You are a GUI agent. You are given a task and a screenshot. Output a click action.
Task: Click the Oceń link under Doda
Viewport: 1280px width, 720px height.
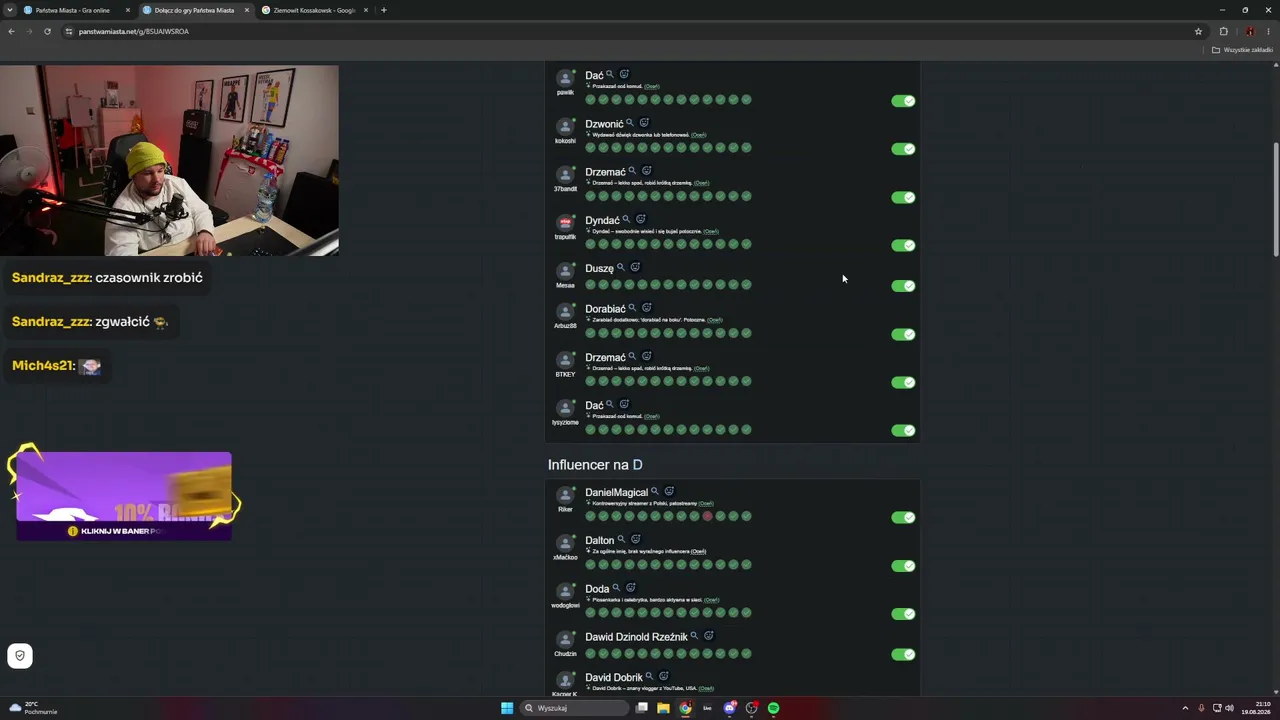click(x=711, y=600)
